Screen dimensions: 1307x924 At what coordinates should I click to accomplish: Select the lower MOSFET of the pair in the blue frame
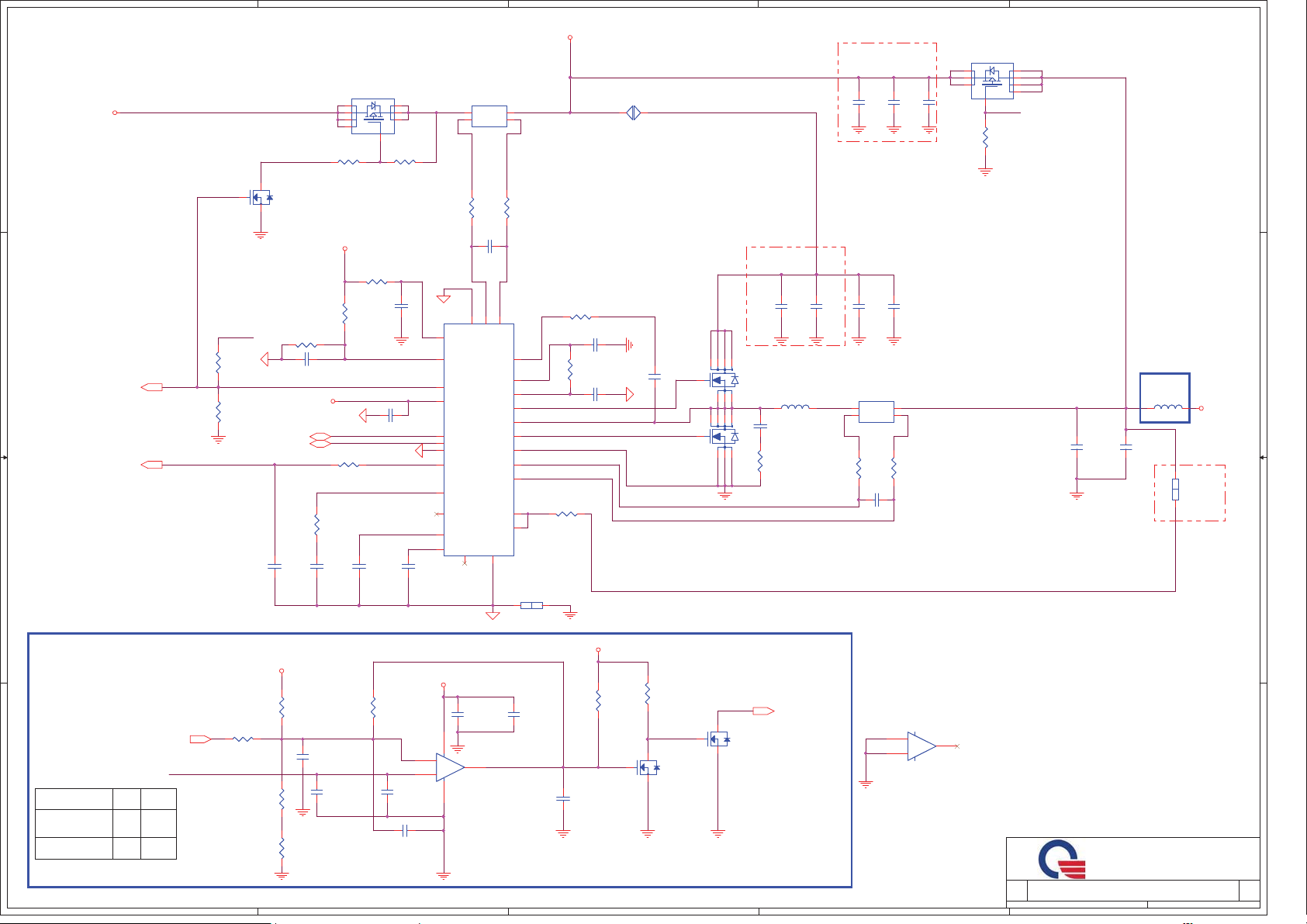coord(648,767)
